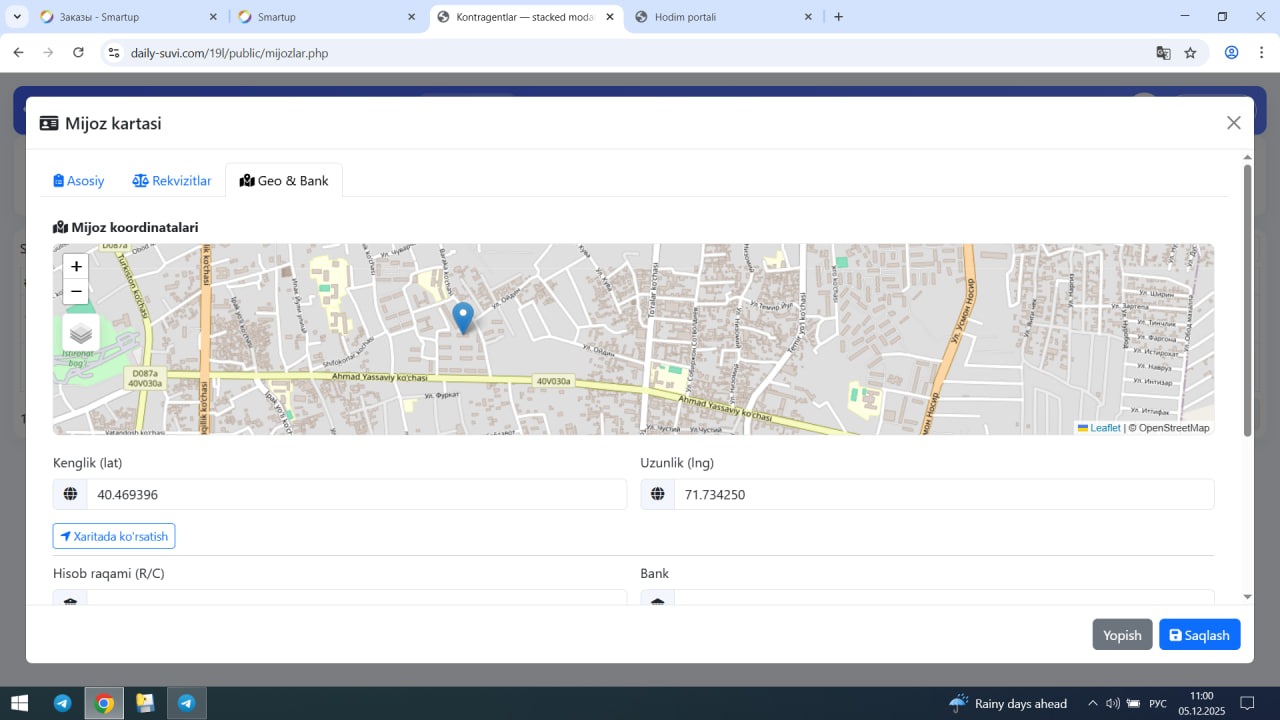Reload the page
Screen dimensions: 1280x720
(x=78, y=53)
